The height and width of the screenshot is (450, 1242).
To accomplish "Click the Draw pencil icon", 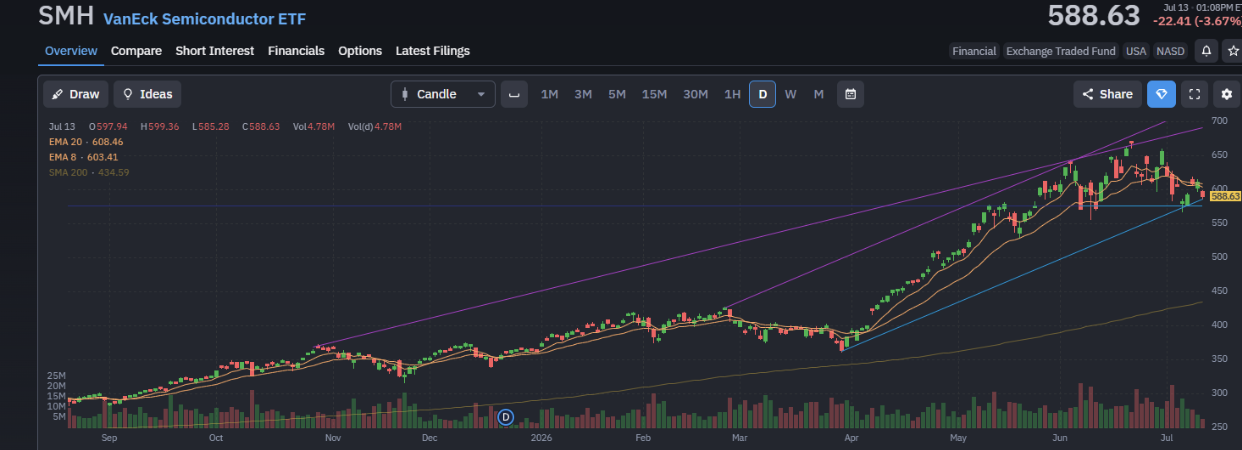I will click(58, 94).
